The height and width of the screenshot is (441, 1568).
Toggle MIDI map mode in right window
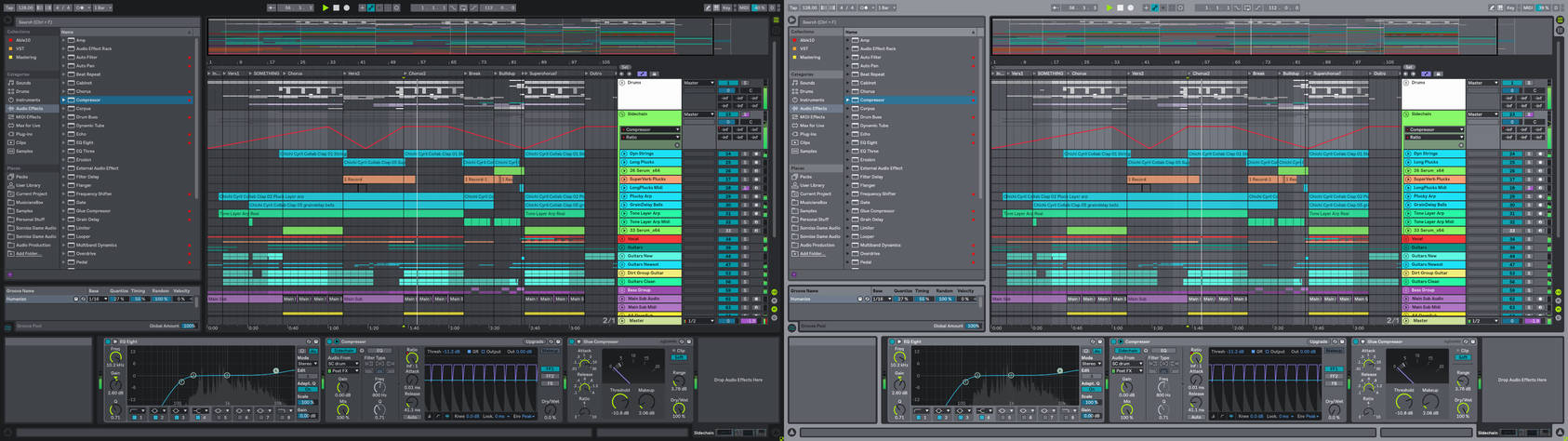pyautogui.click(x=1528, y=7)
